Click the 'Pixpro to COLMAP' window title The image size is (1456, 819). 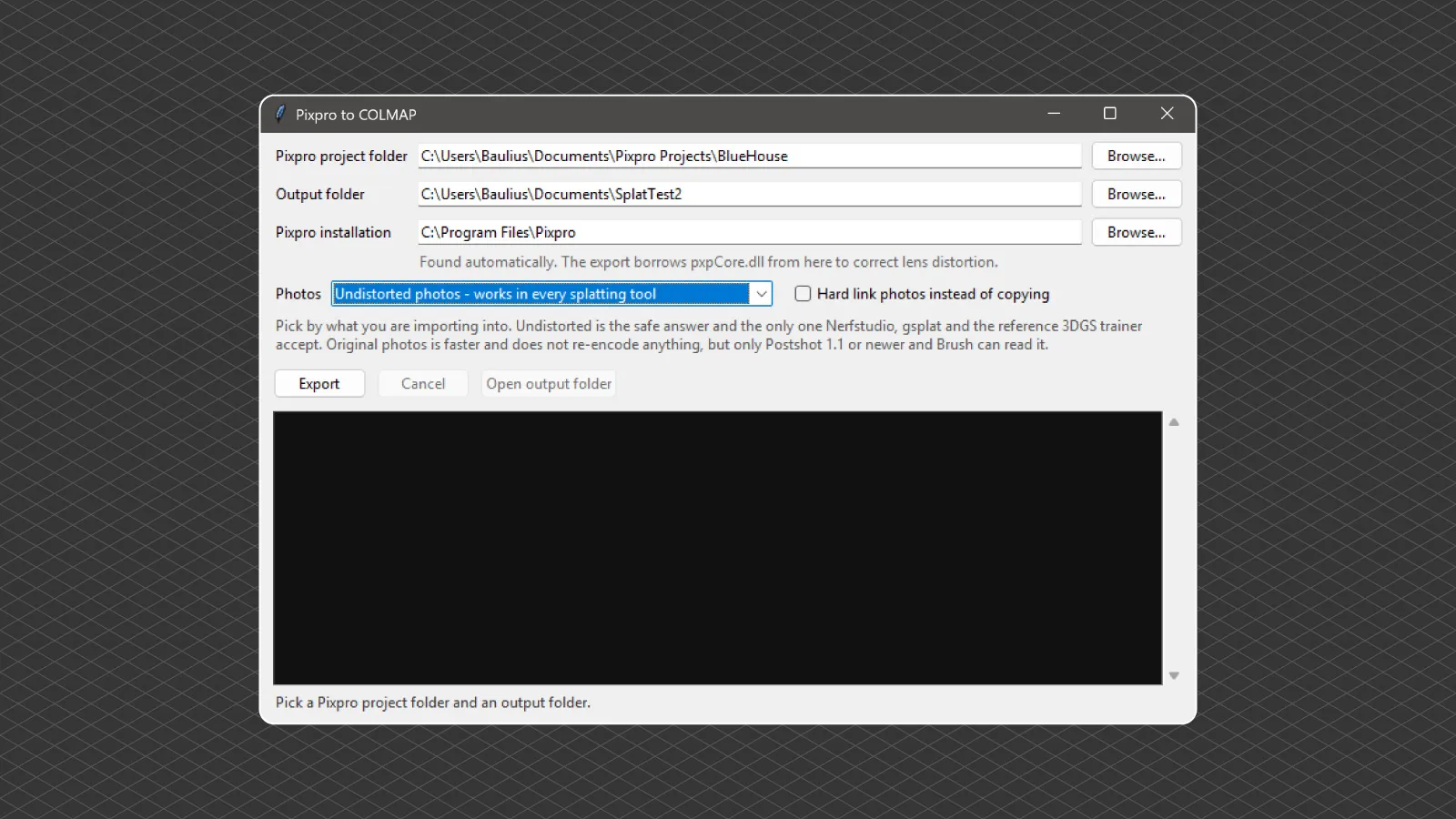pos(356,115)
